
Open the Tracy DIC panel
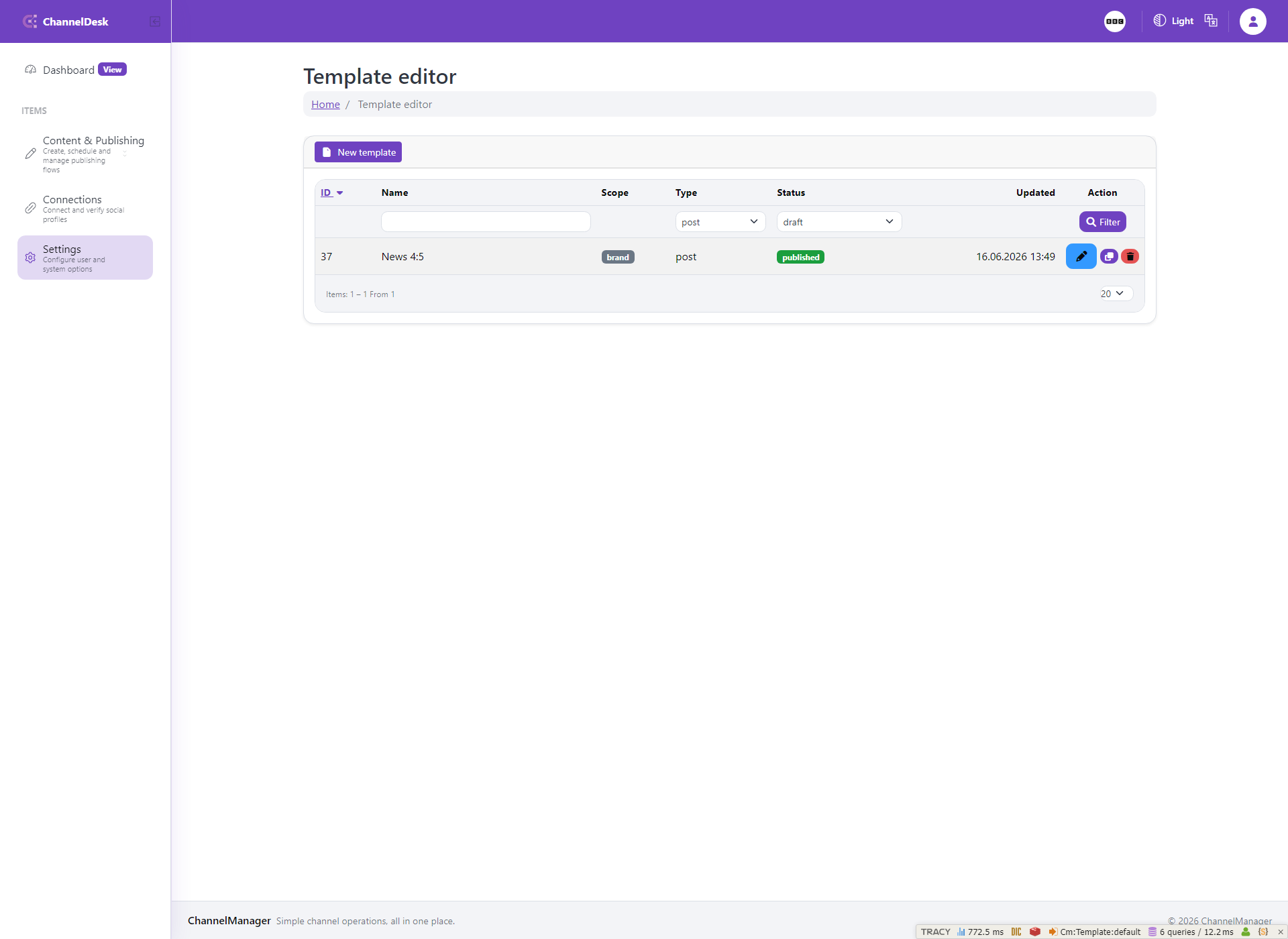point(1016,932)
